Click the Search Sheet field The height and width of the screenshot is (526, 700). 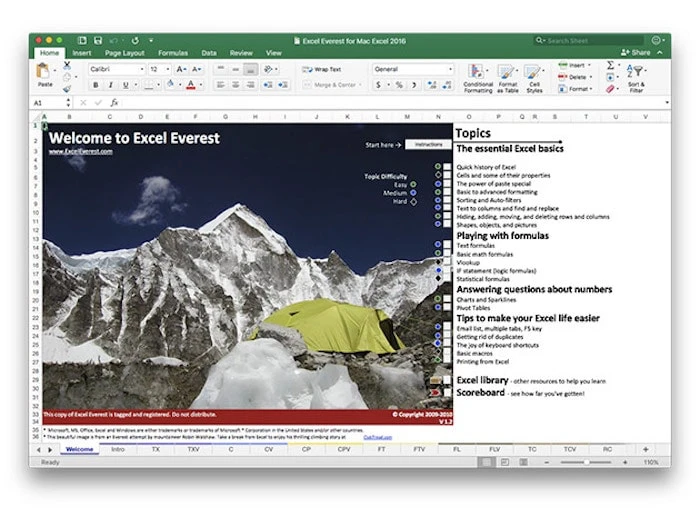588,41
